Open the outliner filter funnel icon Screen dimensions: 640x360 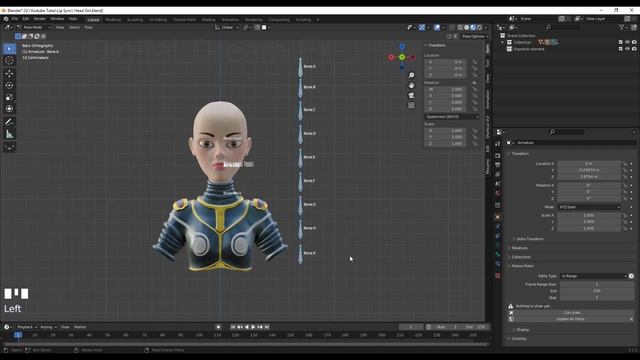622,27
